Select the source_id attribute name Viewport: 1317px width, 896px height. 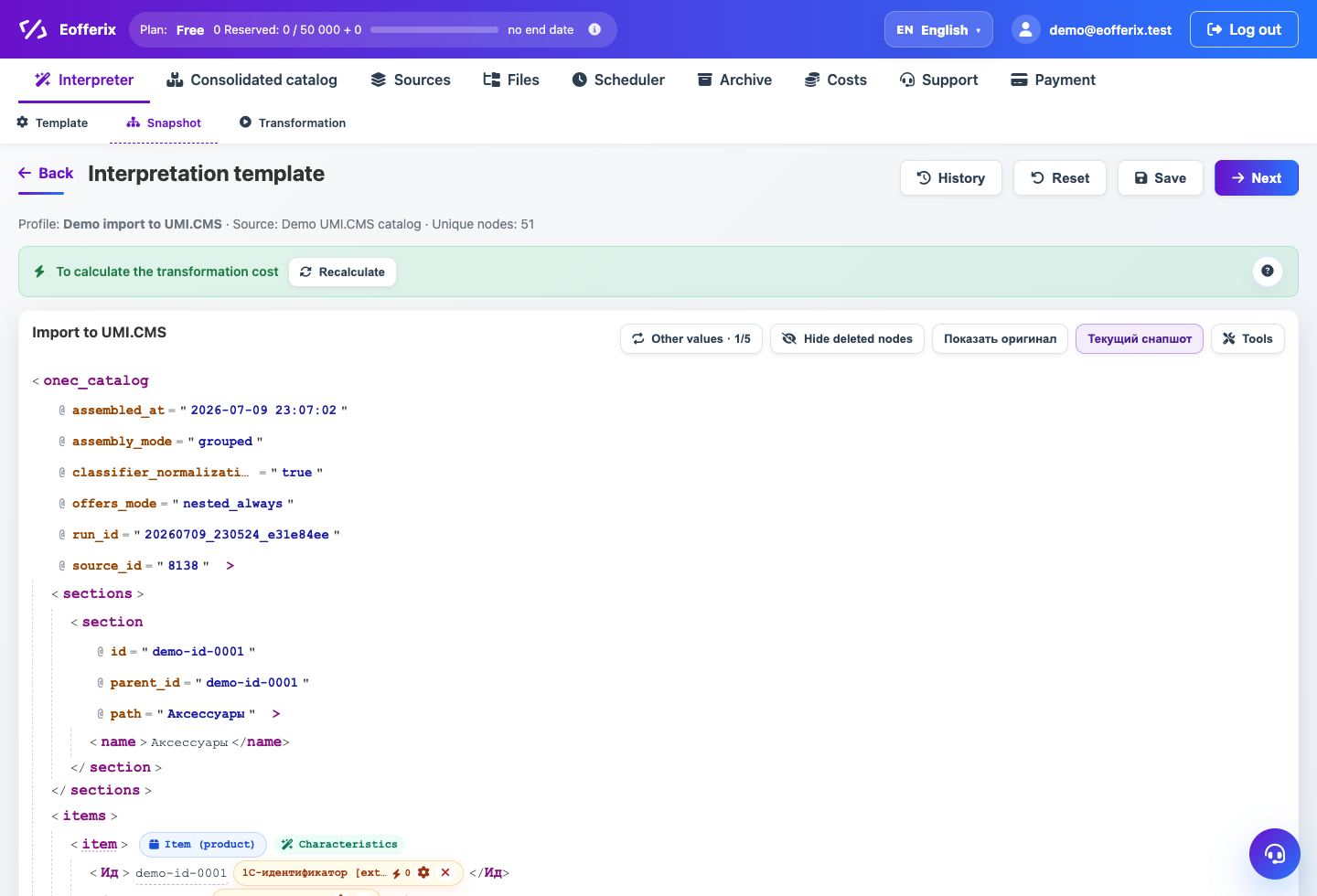(107, 566)
